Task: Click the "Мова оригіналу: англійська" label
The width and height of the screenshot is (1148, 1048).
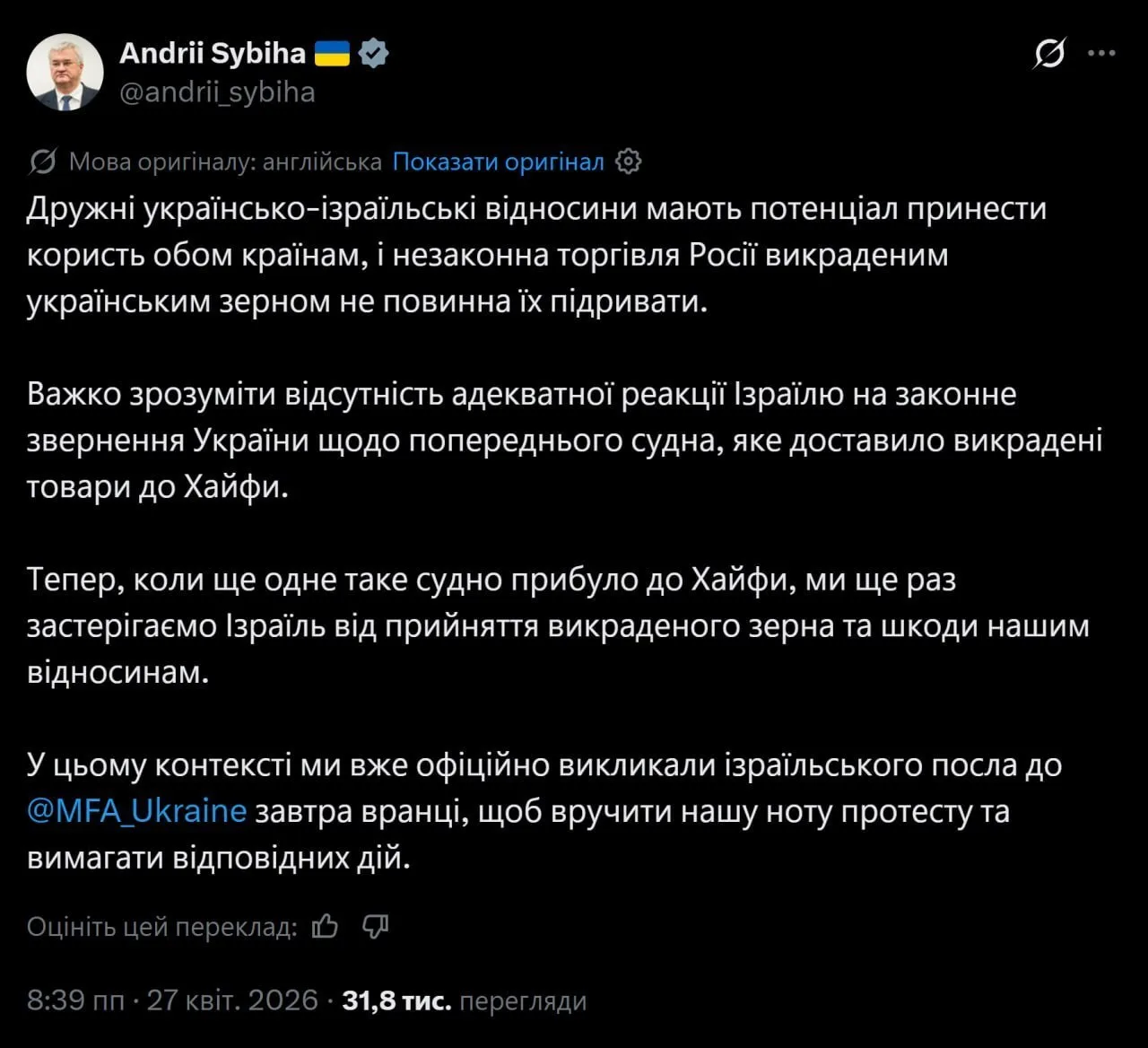Action: pos(225,162)
